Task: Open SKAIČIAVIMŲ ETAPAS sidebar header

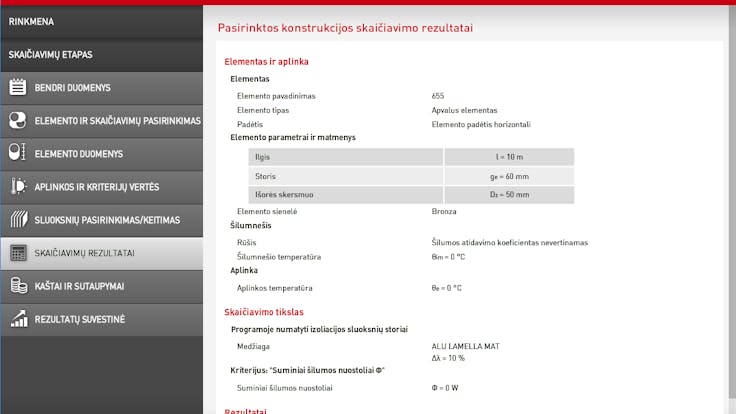Action: point(101,55)
